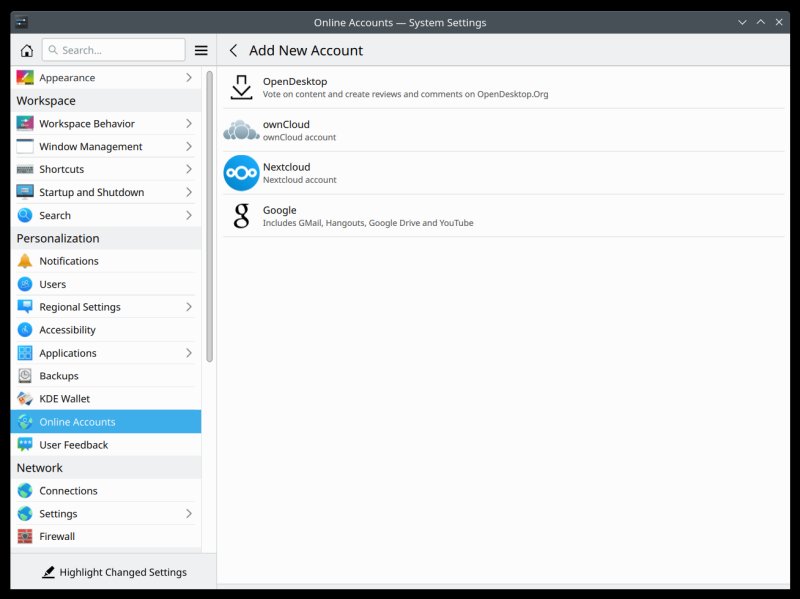Click the sidebar vertical scrollbar
Screen dimensions: 800x599
(209, 215)
